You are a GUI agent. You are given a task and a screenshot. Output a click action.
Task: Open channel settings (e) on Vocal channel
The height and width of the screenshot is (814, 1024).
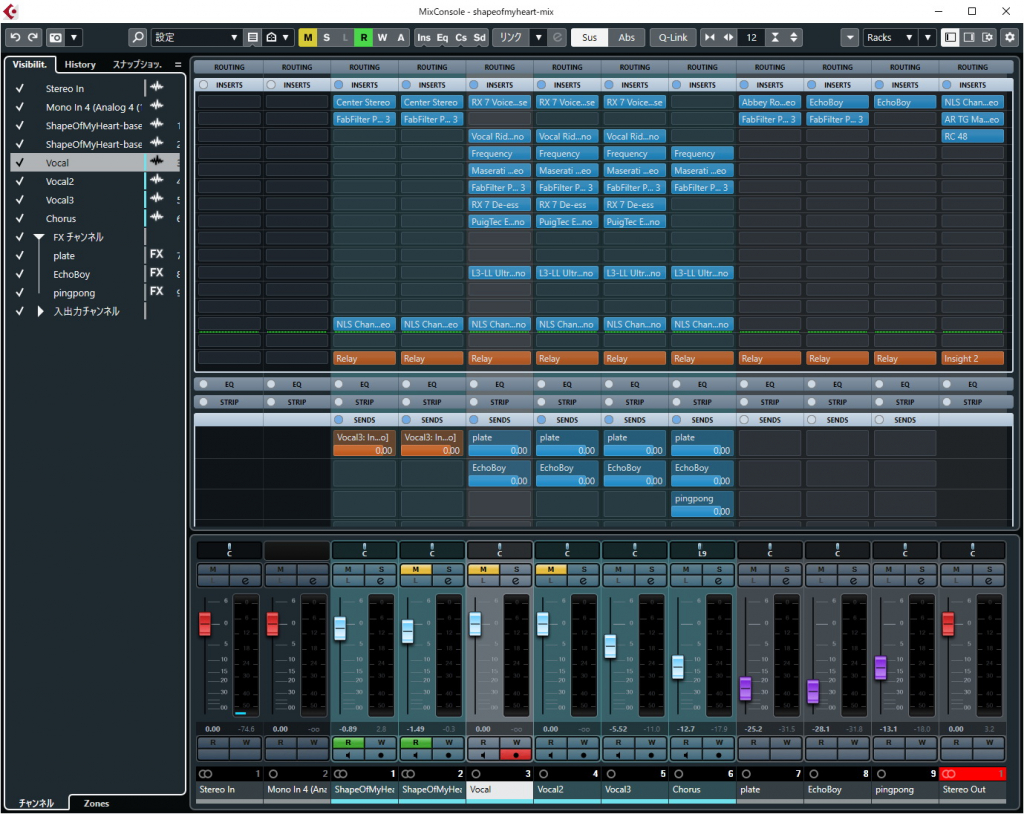click(x=516, y=580)
